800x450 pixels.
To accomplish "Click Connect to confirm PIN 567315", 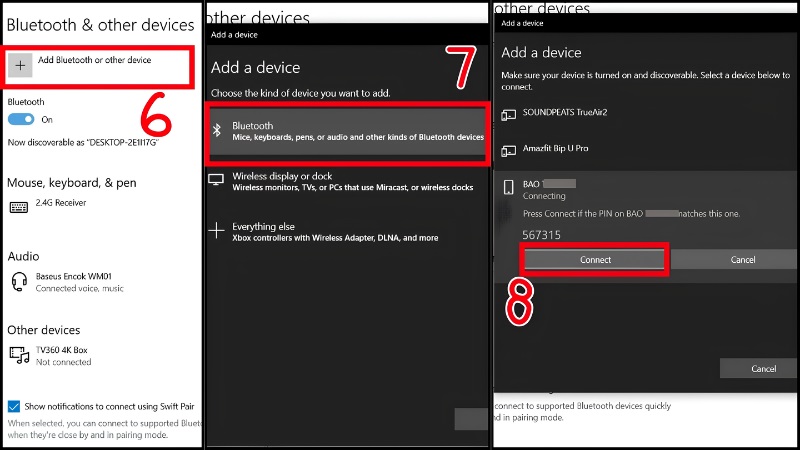I will click(x=594, y=260).
